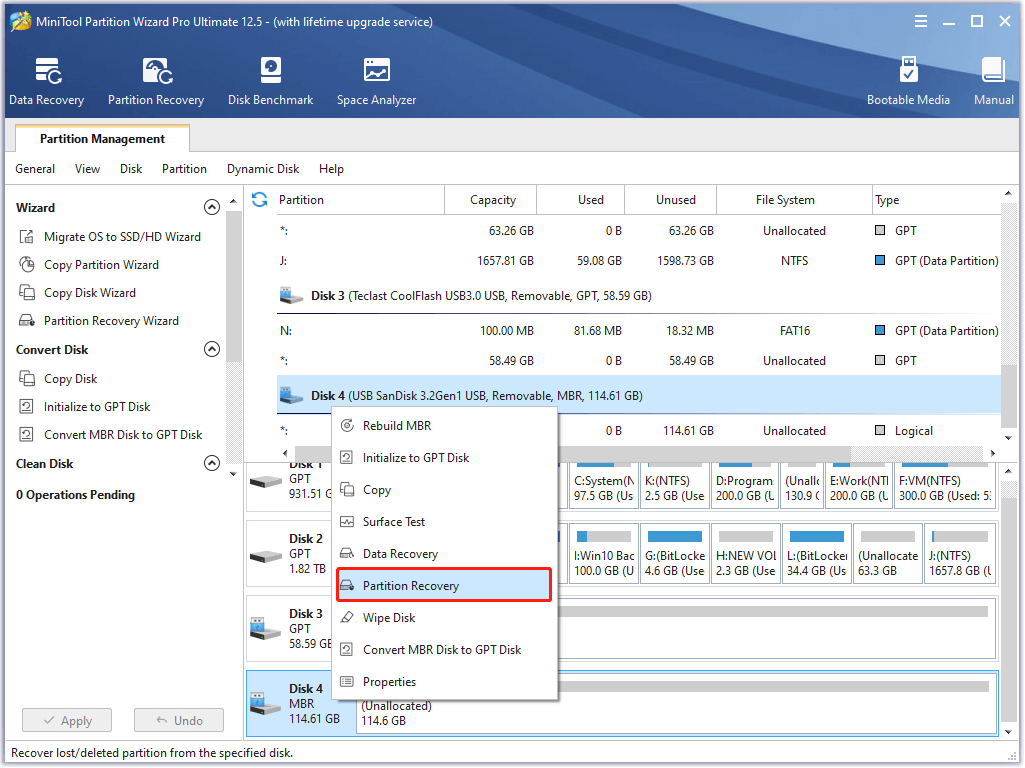Screen dimensions: 1025x768
Task: Choose Data Recovery in context menu
Action: 445,554
